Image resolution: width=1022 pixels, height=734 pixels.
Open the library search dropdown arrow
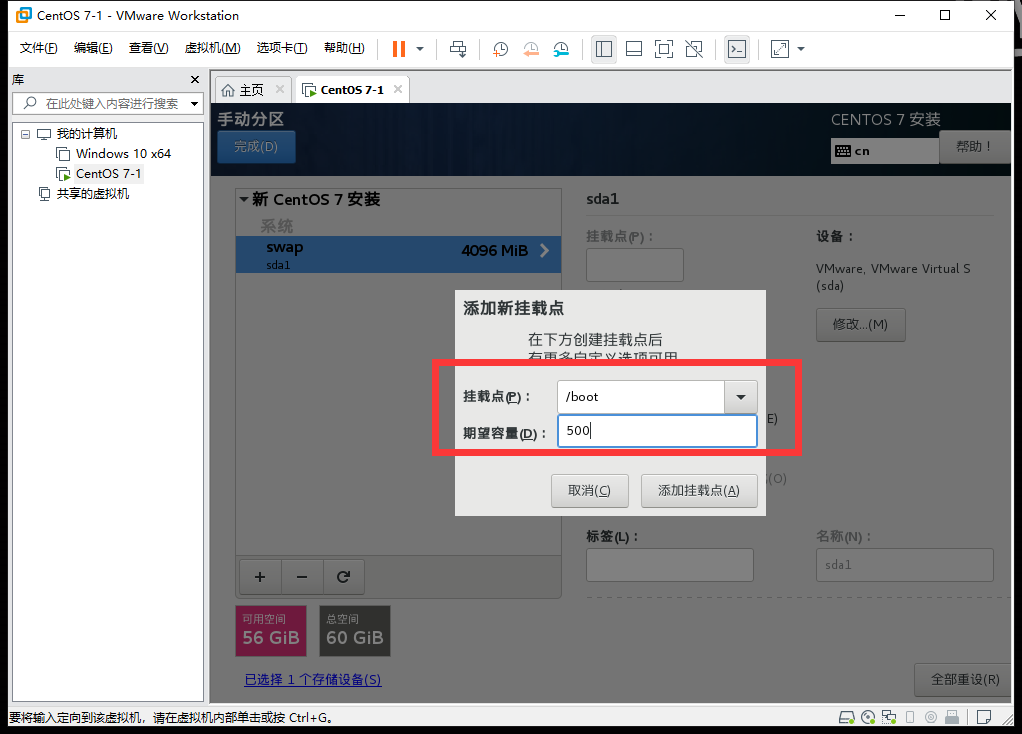coord(194,104)
